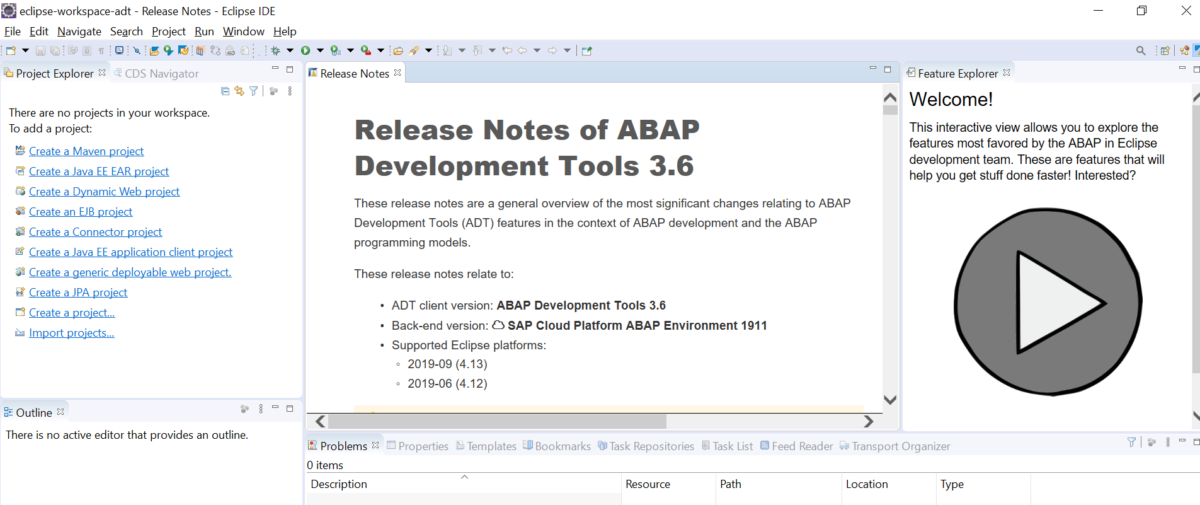Click the Create a Maven project link
This screenshot has width=1200, height=505.
pyautogui.click(x=86, y=151)
